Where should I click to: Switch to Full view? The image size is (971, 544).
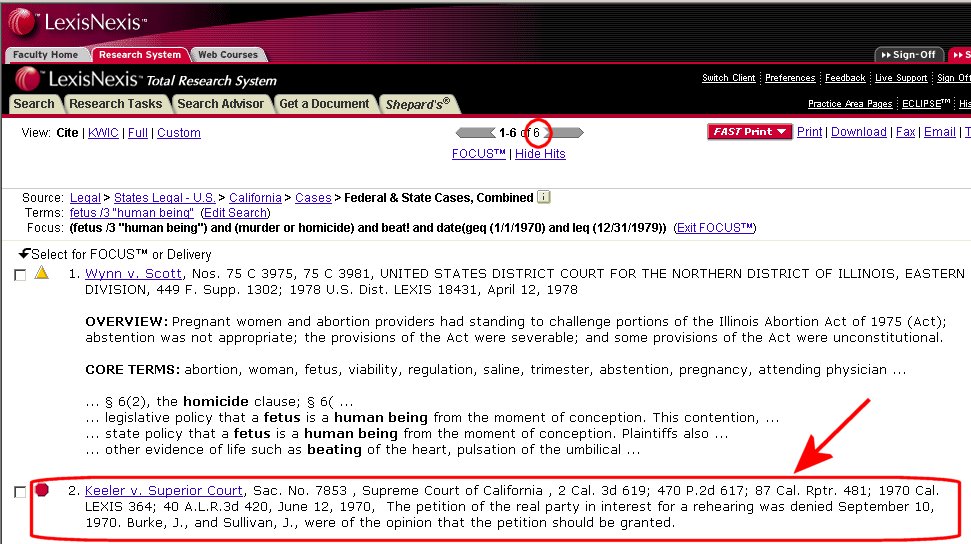(137, 133)
